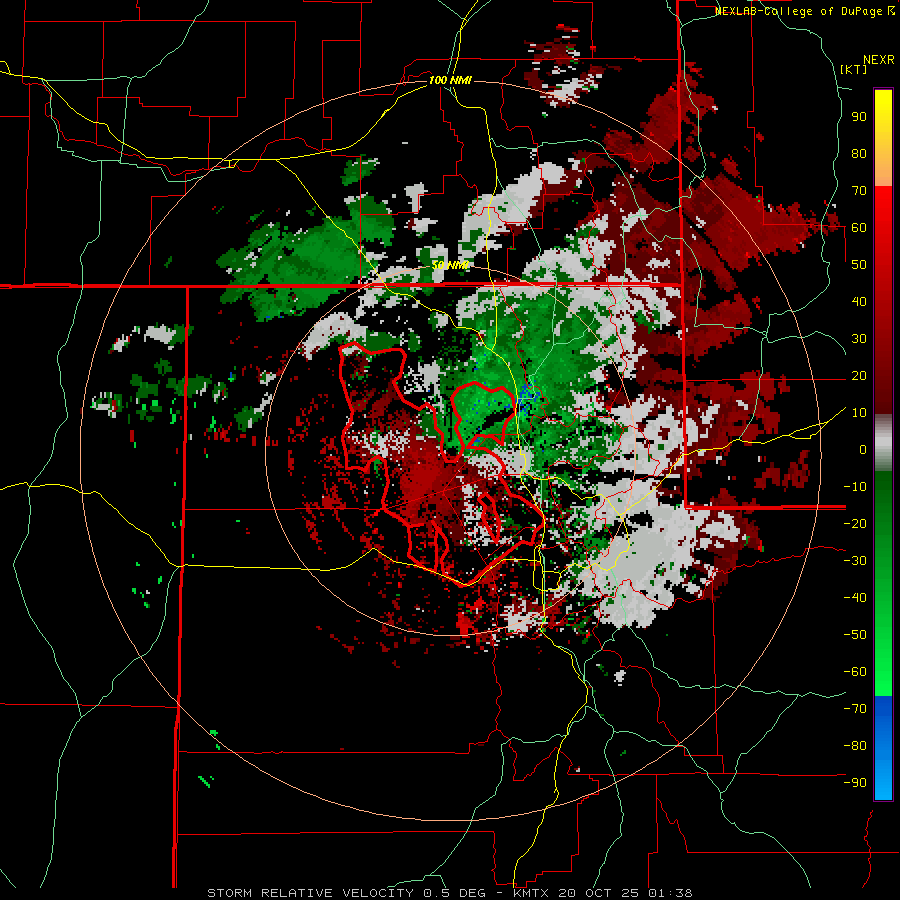Click the Storm Relative Velocity caption text
Image resolution: width=900 pixels, height=900 pixels.
(x=449, y=893)
